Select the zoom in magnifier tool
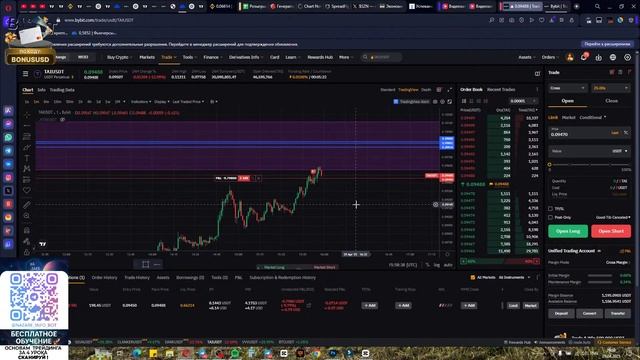The width and height of the screenshot is (640, 360). (x=27, y=216)
